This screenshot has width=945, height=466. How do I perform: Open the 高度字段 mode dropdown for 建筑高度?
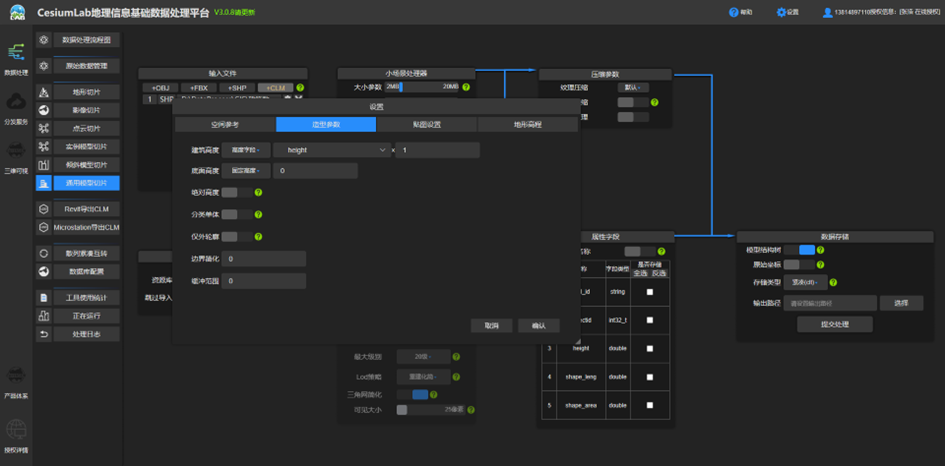[245, 150]
